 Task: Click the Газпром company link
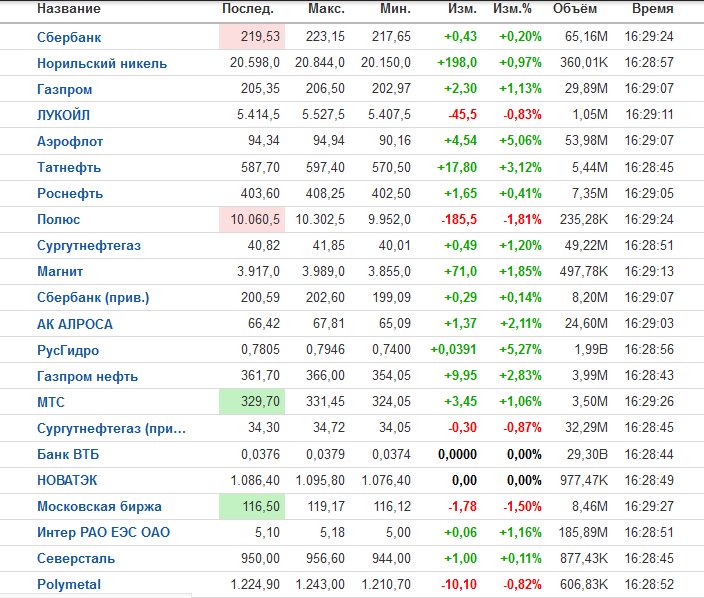pyautogui.click(x=65, y=89)
